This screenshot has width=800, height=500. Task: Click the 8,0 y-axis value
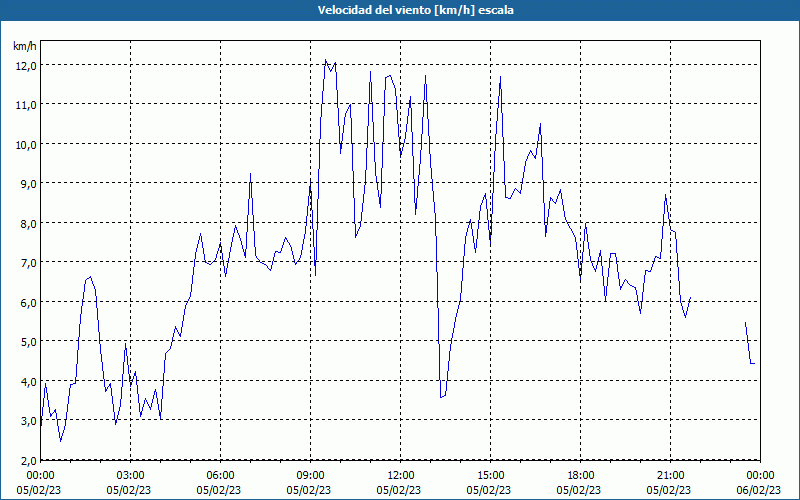click(x=28, y=223)
